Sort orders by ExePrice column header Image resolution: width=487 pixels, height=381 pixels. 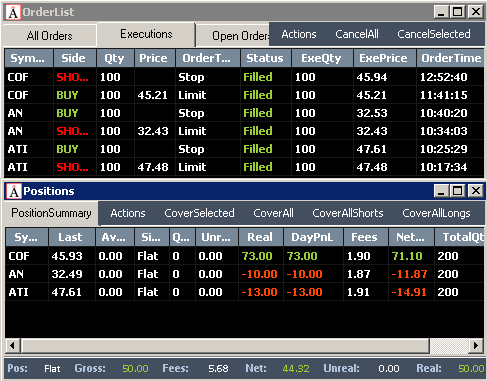385,58
